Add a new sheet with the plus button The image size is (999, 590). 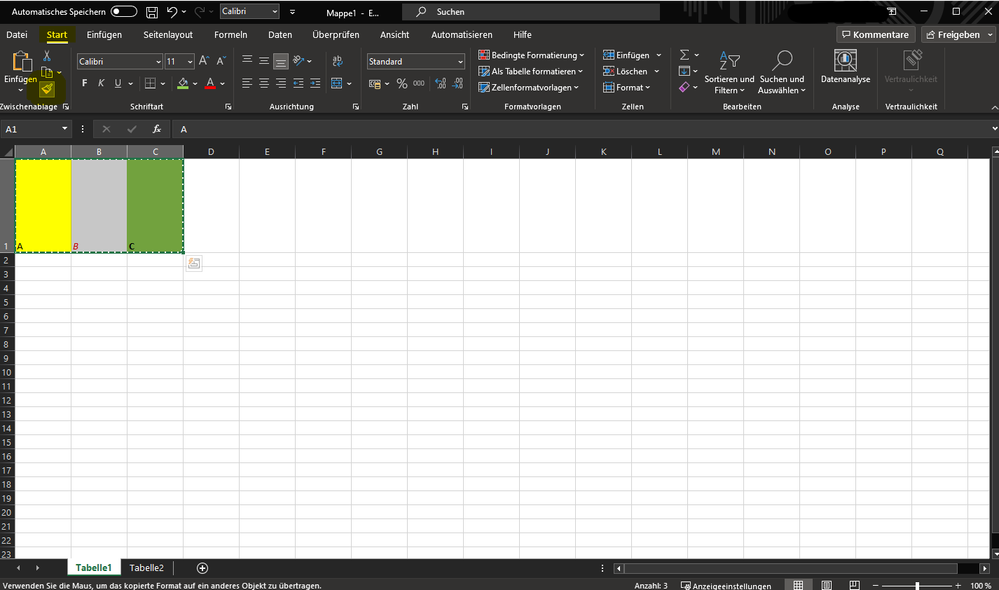(x=202, y=568)
